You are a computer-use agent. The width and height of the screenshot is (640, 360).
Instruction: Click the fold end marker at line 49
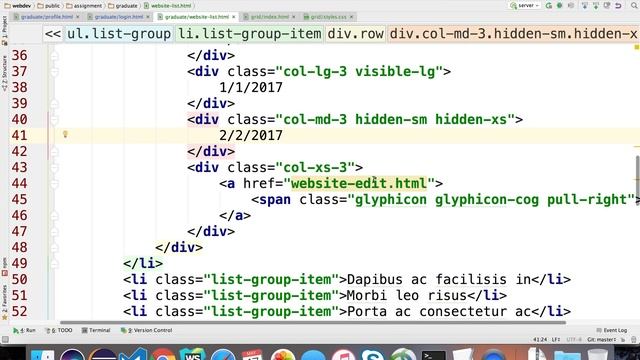coord(54,264)
